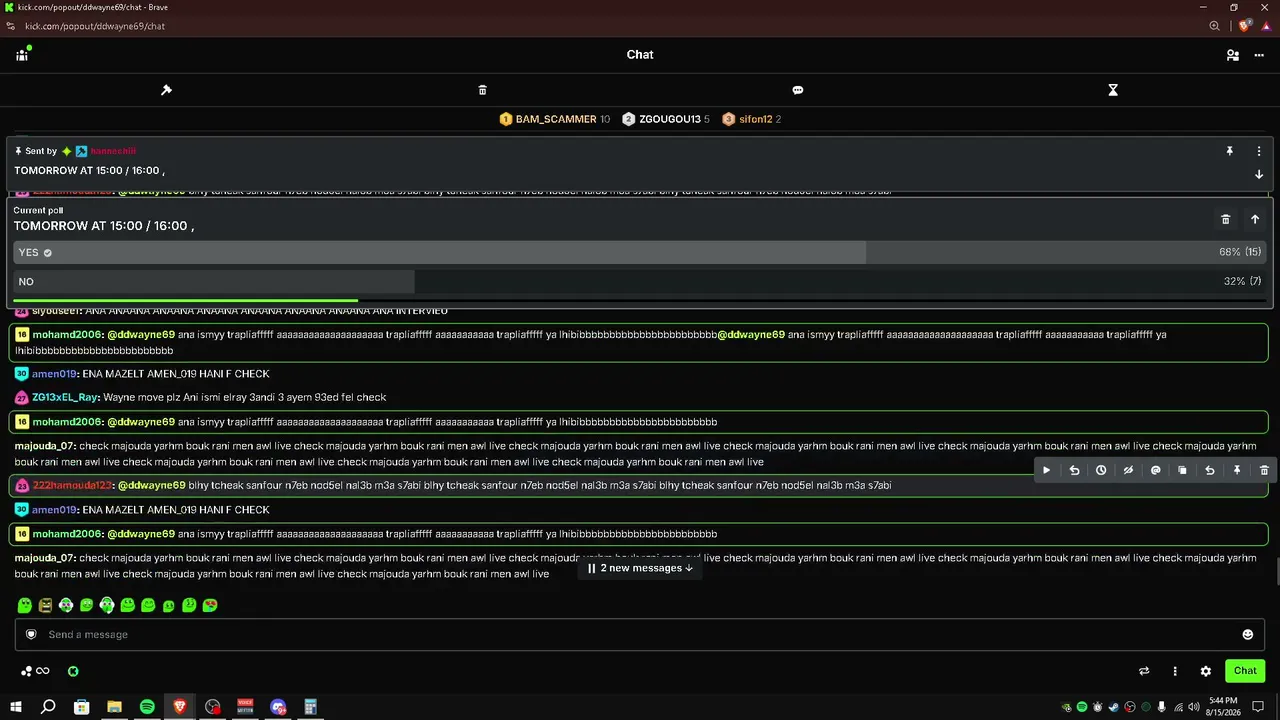Click the heart-eyes green emote
This screenshot has width=1280, height=720.
tap(210, 605)
